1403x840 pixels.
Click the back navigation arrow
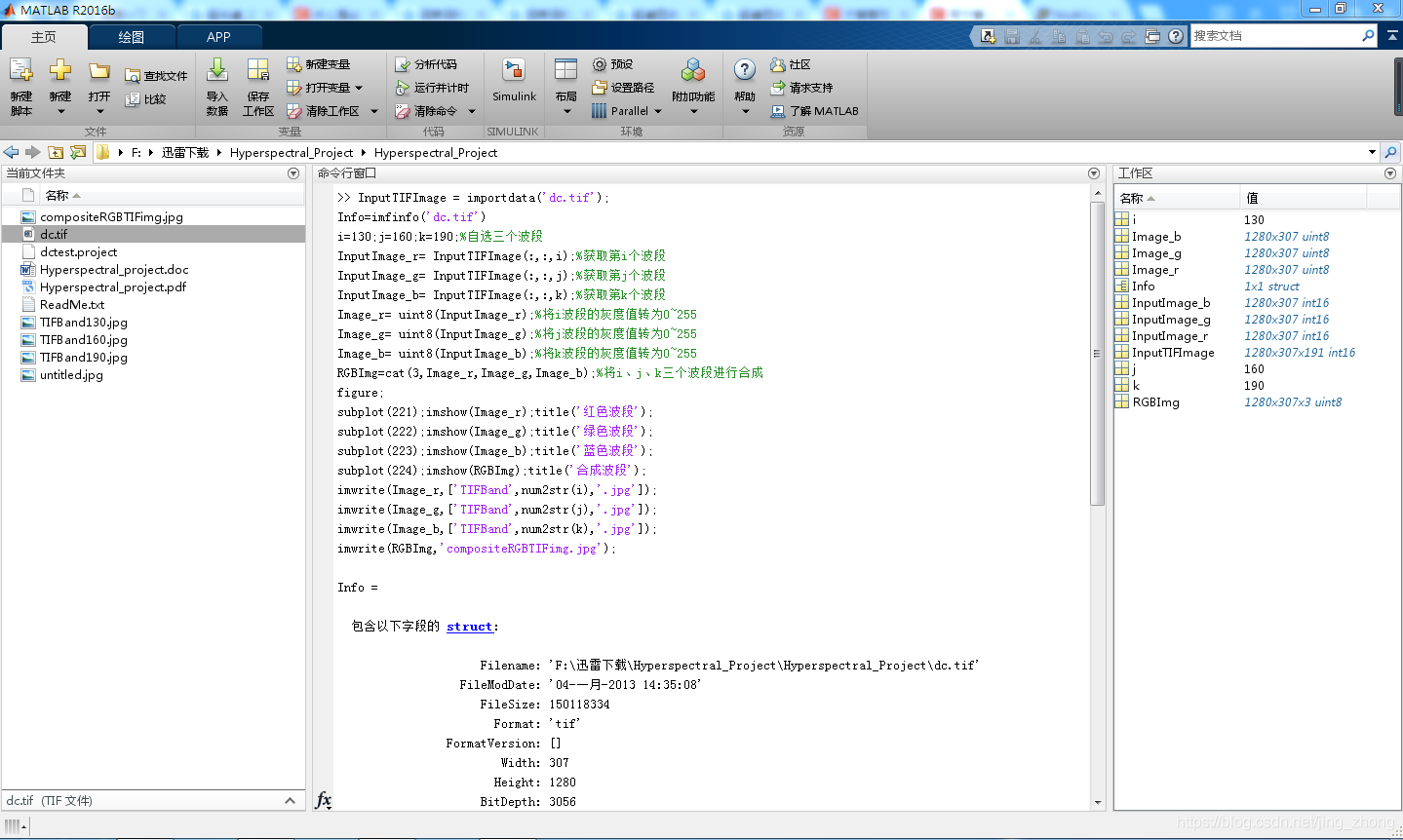(x=11, y=152)
